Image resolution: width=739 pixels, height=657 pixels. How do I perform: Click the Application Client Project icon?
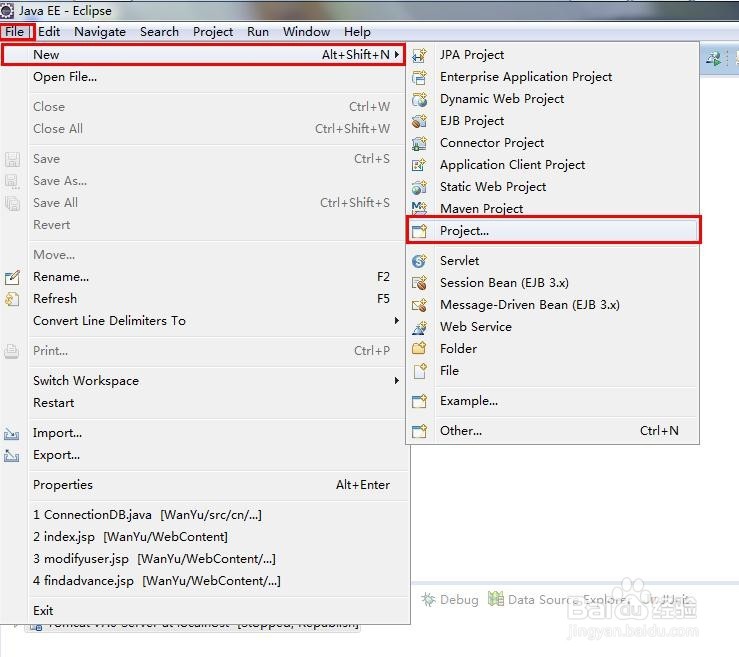click(419, 165)
